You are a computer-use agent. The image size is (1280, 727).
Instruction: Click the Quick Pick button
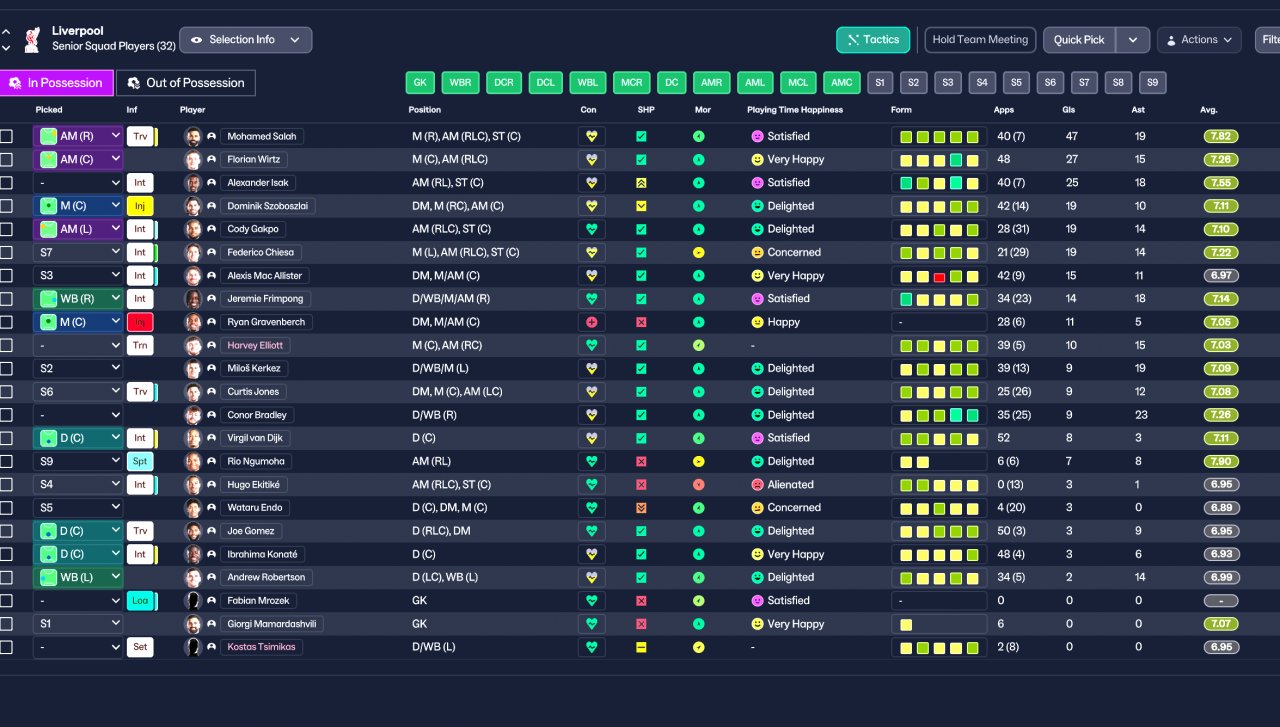coord(1079,40)
